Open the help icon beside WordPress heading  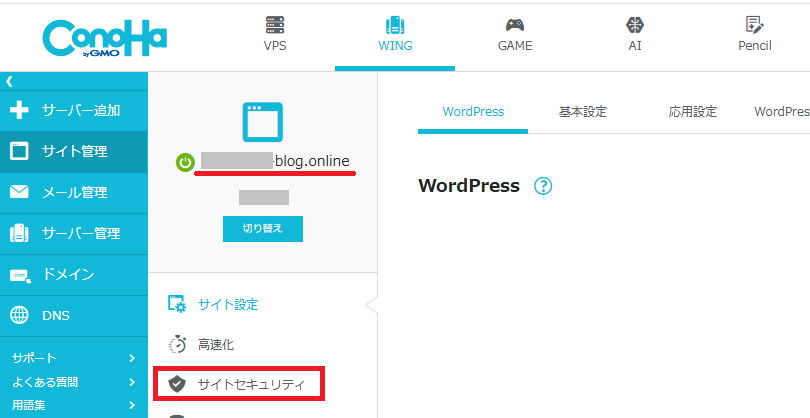[x=543, y=186]
